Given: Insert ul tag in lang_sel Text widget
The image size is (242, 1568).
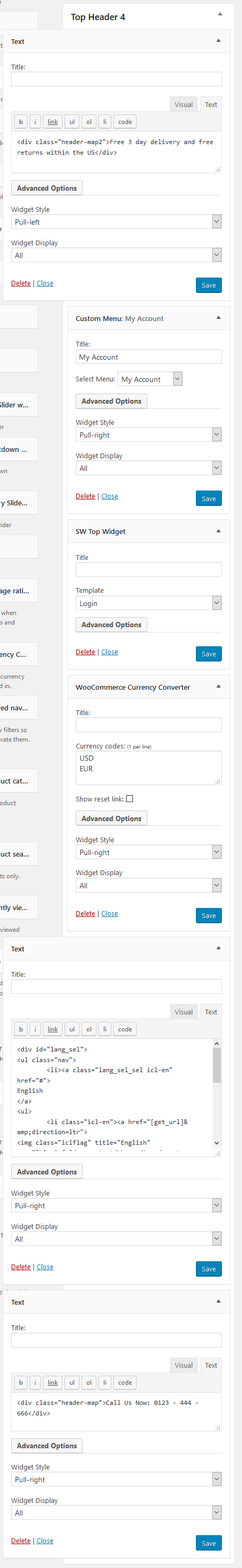Looking at the screenshot, I should [71, 1029].
